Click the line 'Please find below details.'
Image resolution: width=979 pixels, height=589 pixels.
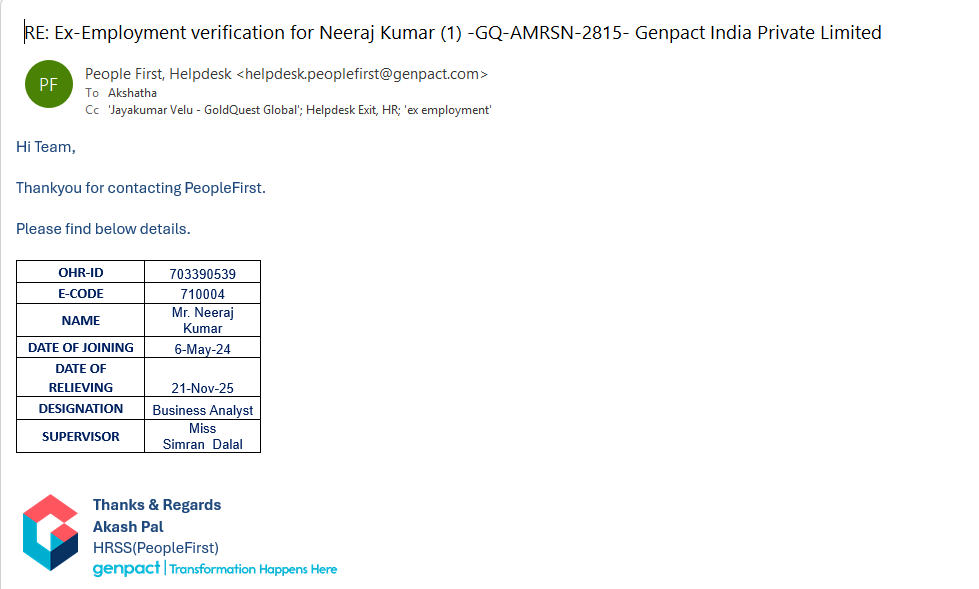click(x=103, y=229)
